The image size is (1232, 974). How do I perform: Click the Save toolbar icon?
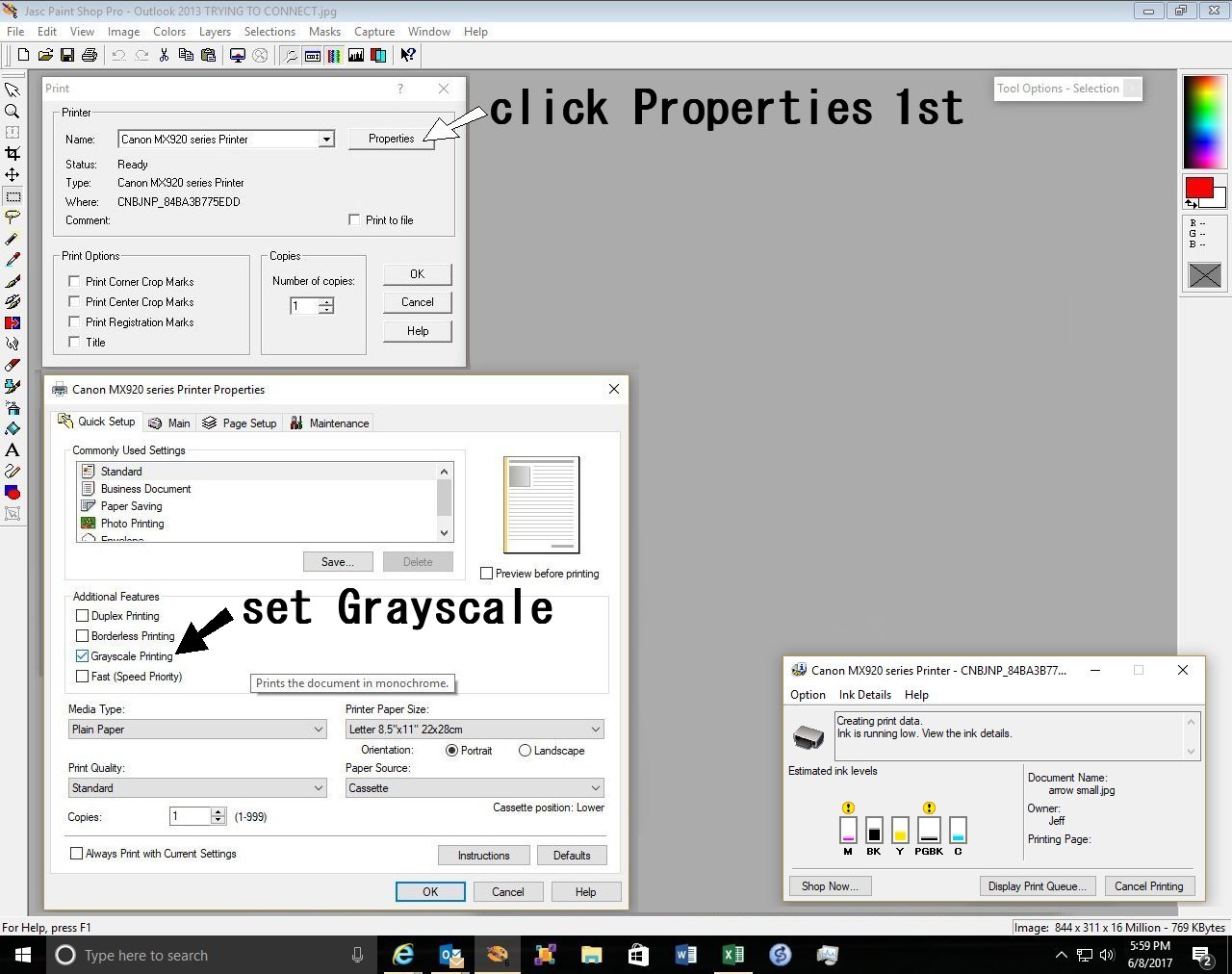tap(67, 56)
